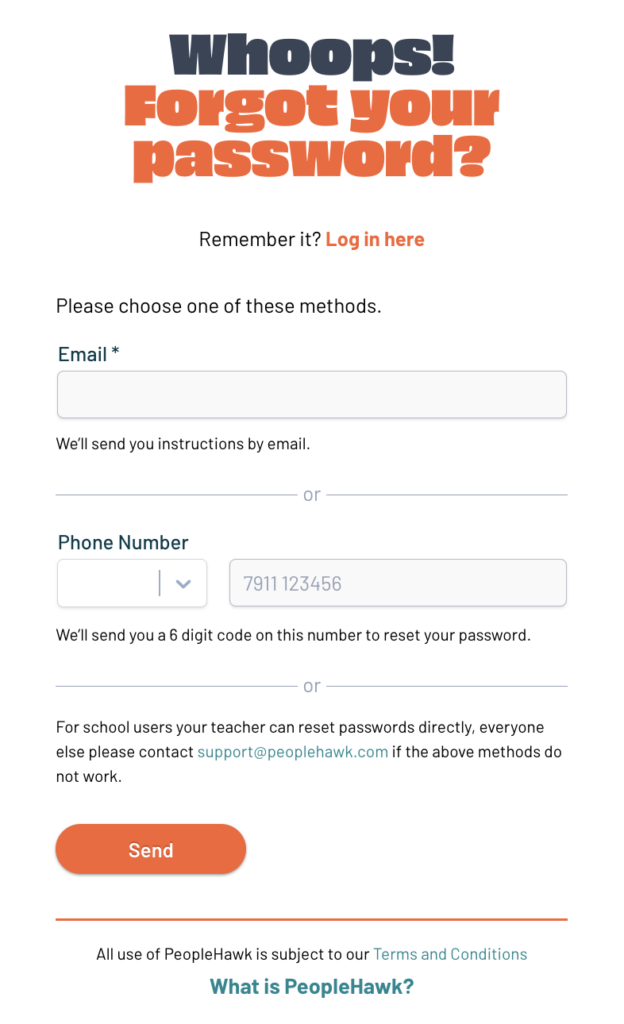Click the 'Remember it?' text
Viewport: 624px width, 1024px height.
260,240
